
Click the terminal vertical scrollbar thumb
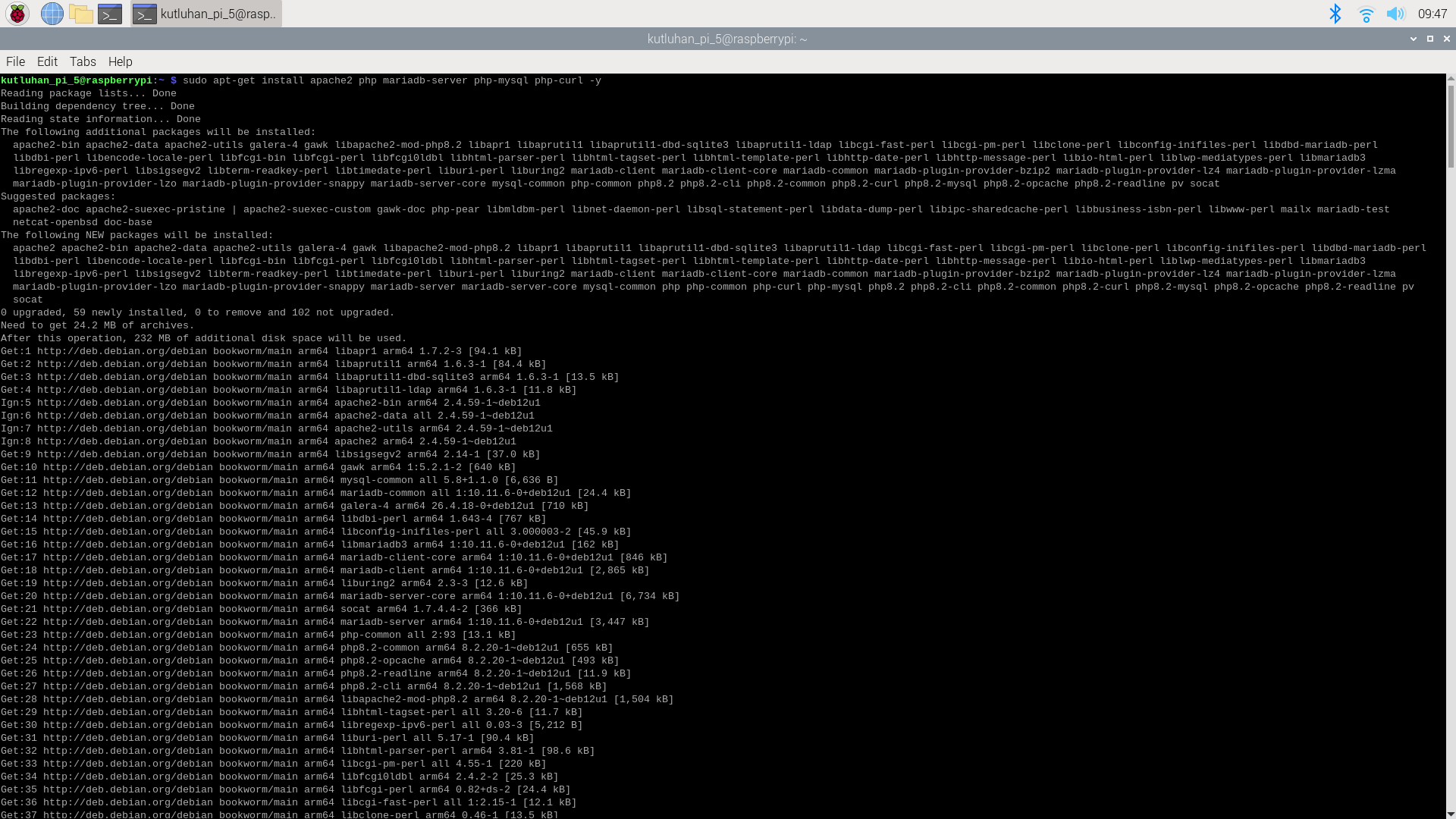click(1451, 125)
